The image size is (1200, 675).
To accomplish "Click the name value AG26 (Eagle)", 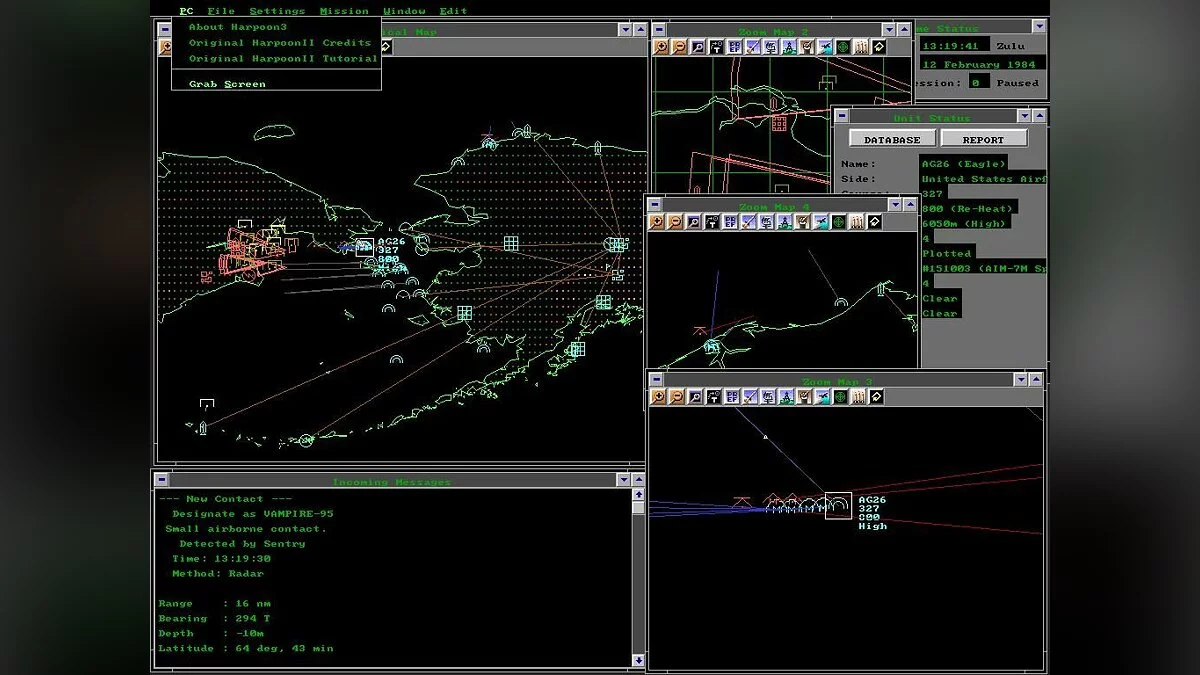I will point(964,164).
